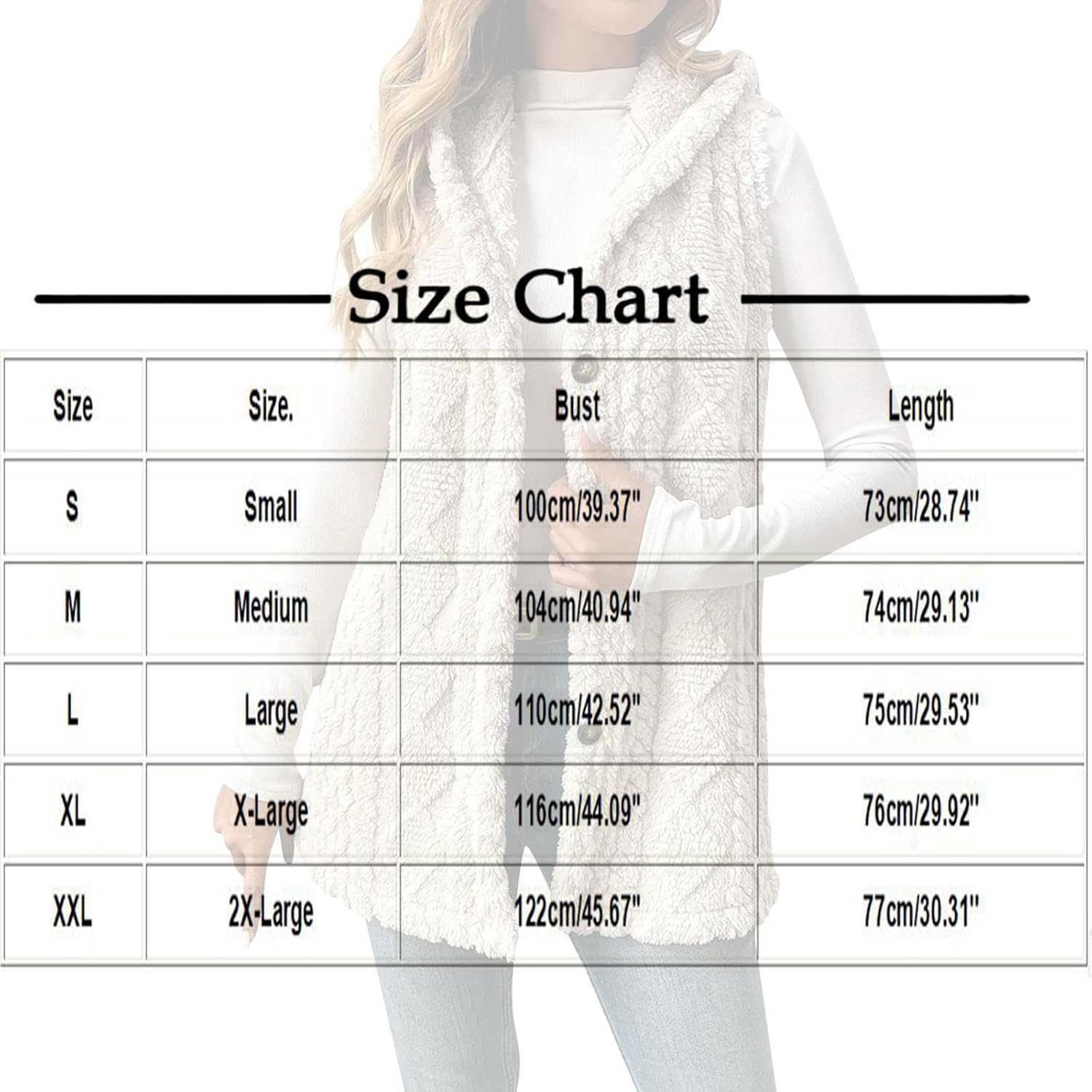1092x1092 pixels.
Task: Click the 104cm/40.94" bust value
Action: (577, 608)
